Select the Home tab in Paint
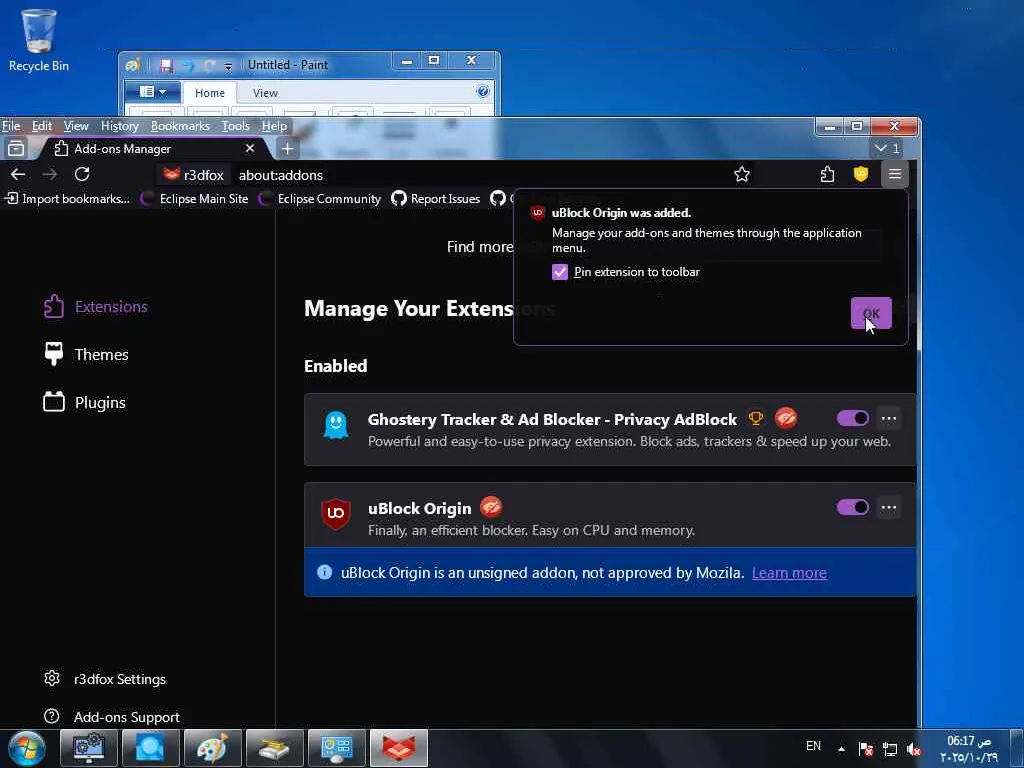Viewport: 1024px width, 768px height. pyautogui.click(x=210, y=93)
